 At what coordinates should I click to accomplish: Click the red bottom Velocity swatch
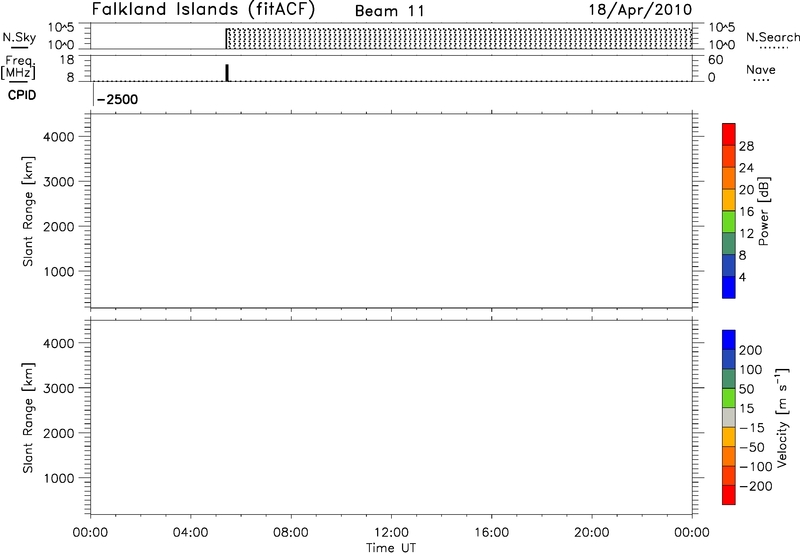pos(729,495)
